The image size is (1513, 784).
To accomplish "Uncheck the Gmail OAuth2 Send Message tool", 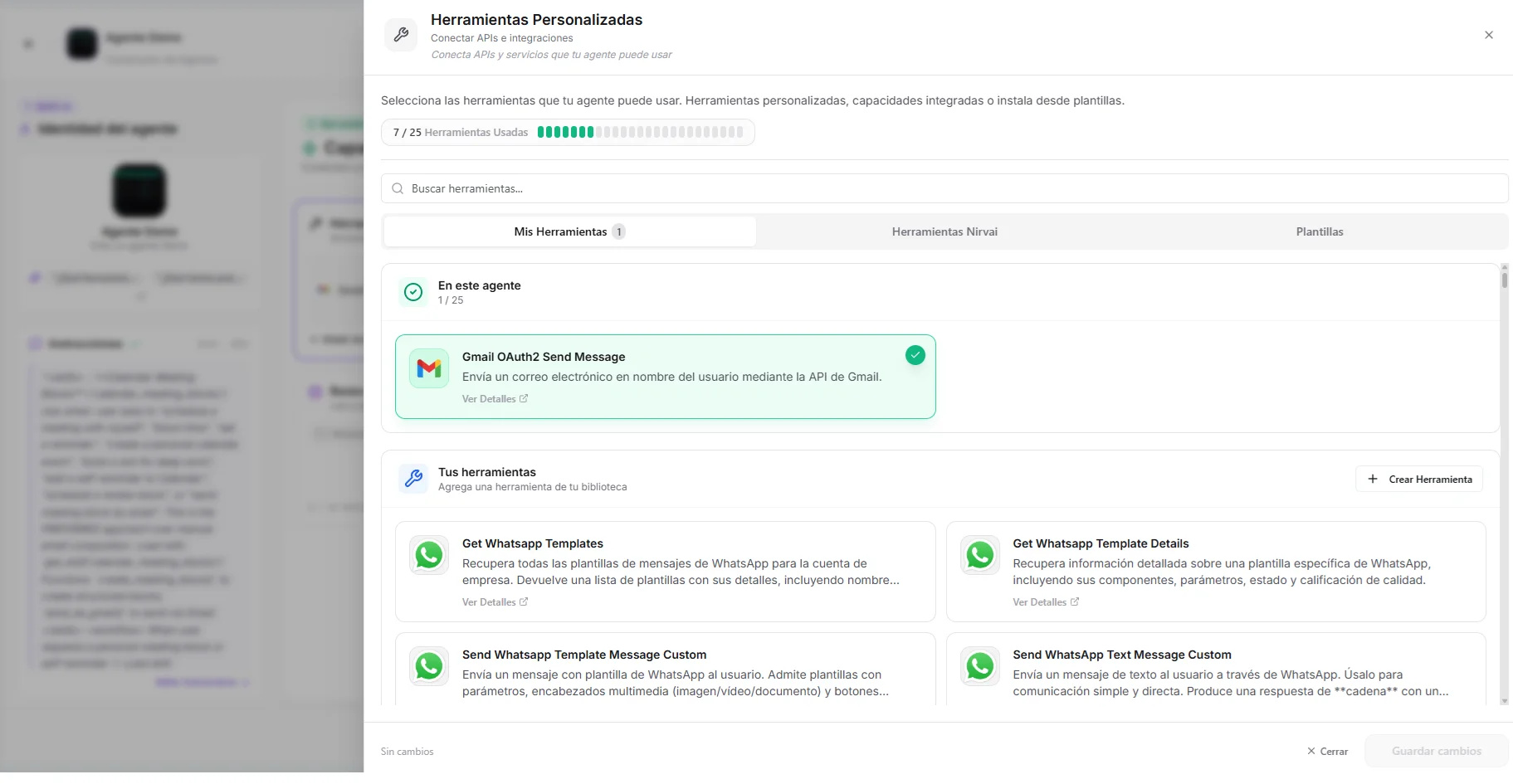I will pos(915,355).
